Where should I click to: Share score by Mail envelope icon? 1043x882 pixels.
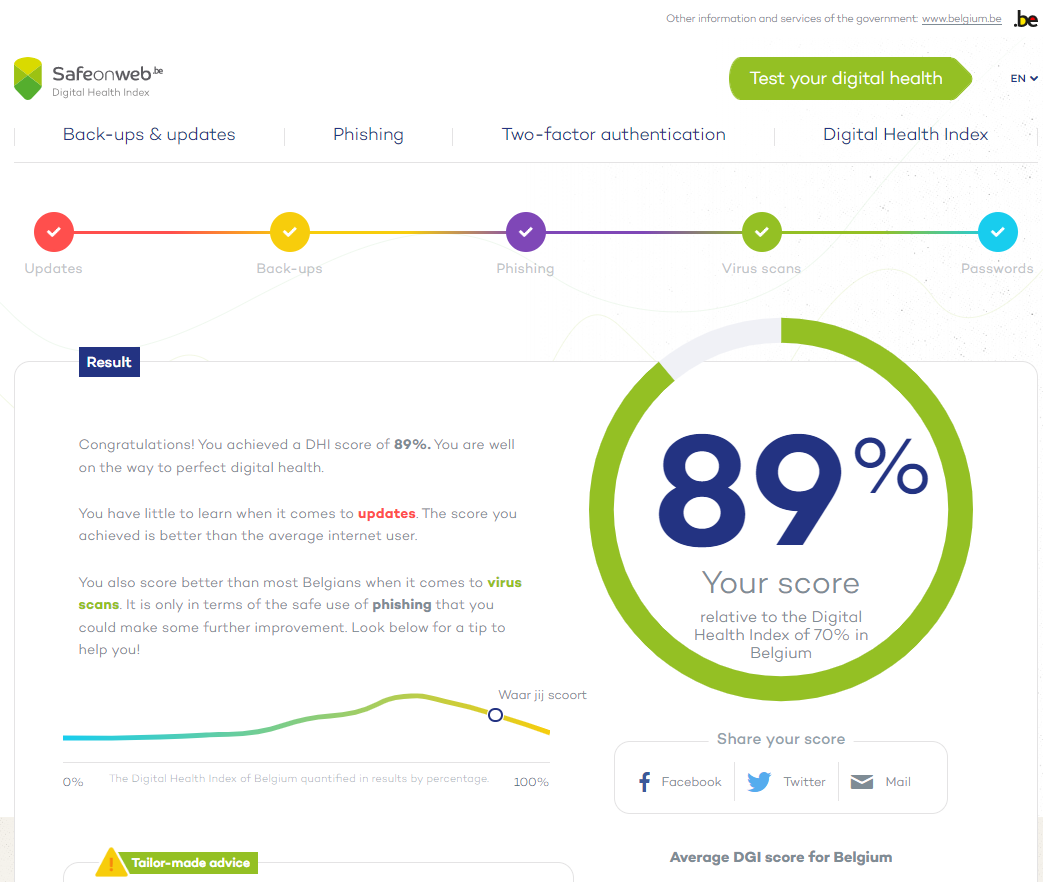coord(862,782)
